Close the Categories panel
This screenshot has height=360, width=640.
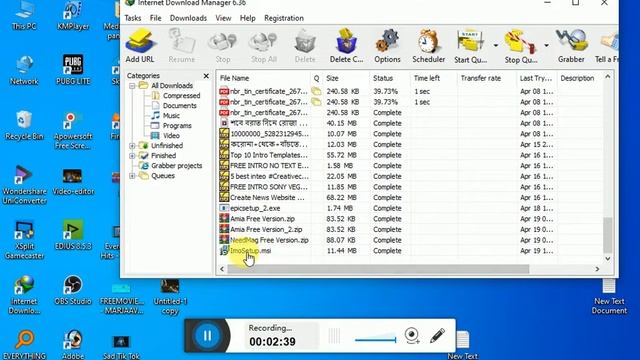tap(206, 76)
